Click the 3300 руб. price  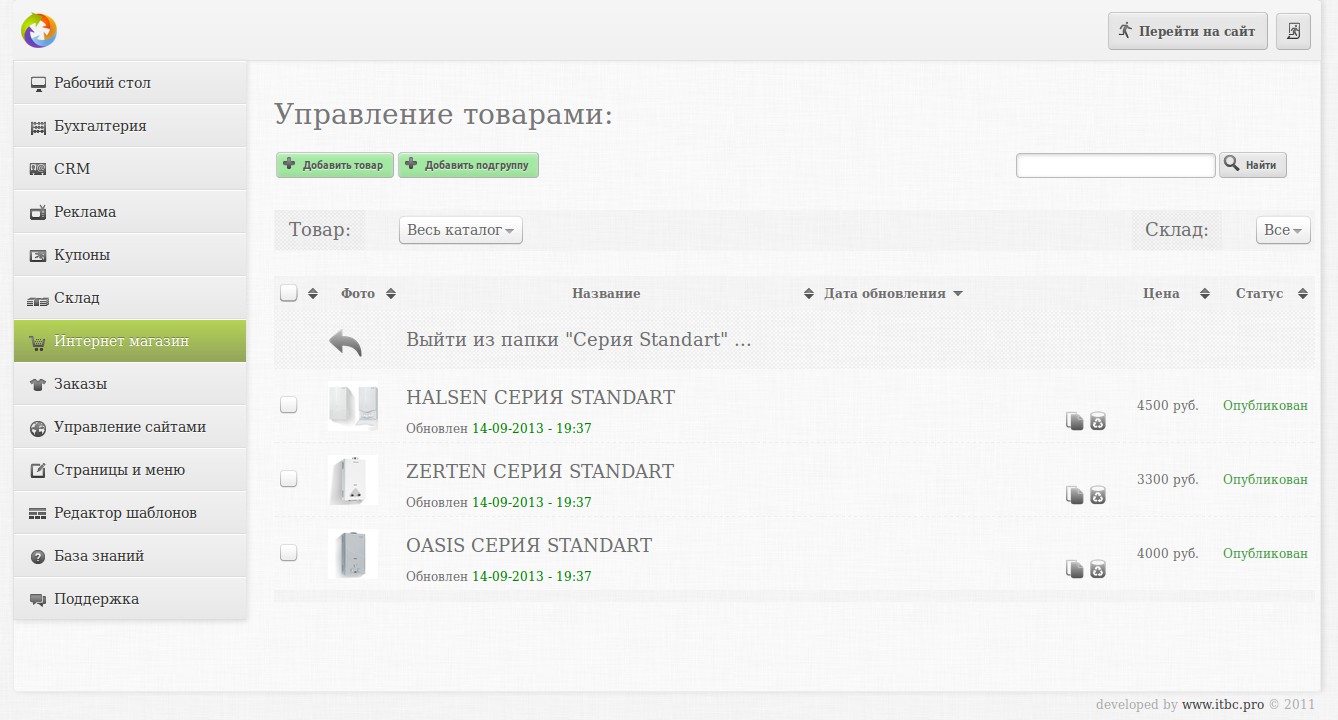(x=1167, y=480)
